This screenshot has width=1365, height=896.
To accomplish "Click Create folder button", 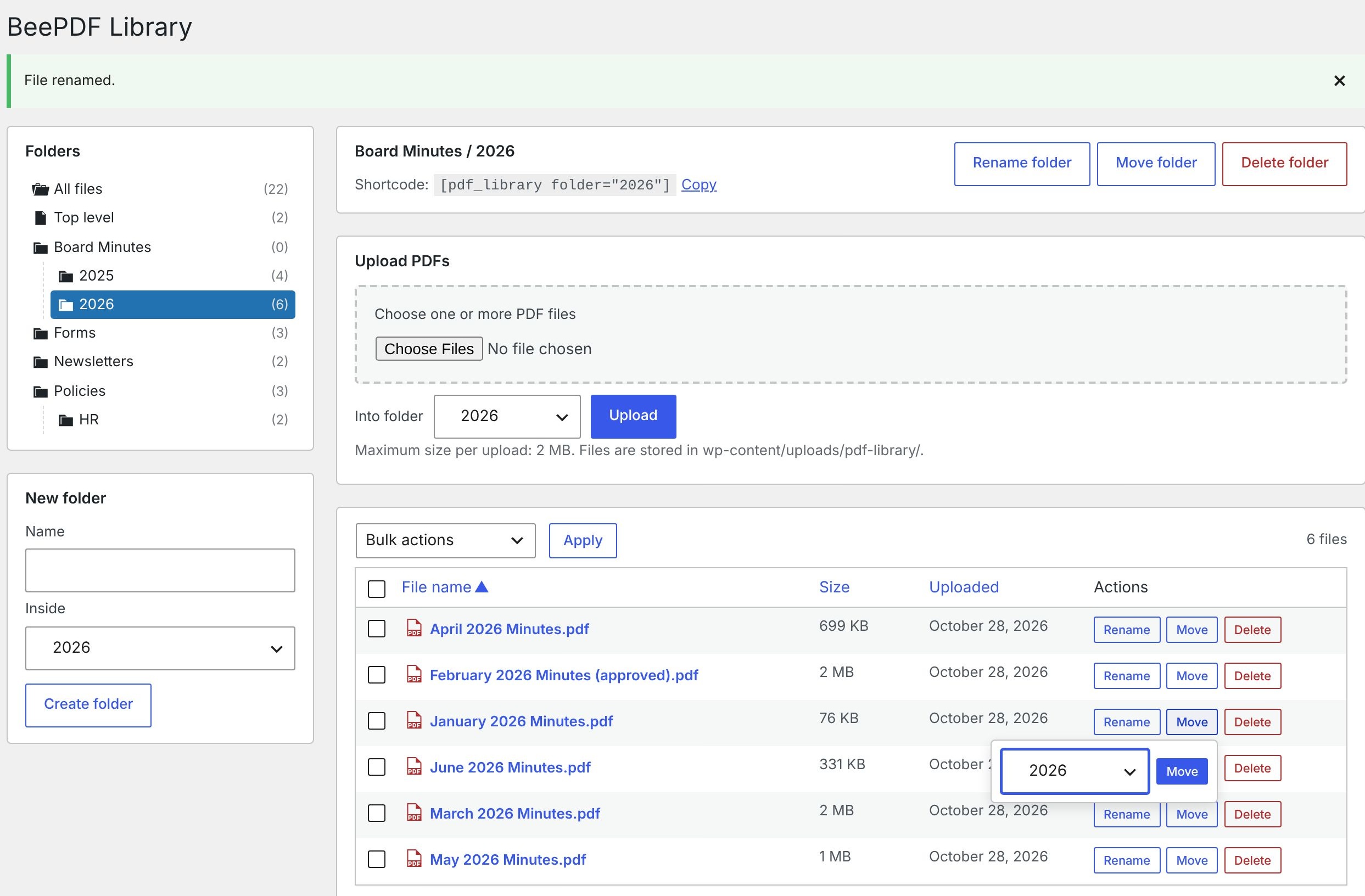I will [88, 705].
